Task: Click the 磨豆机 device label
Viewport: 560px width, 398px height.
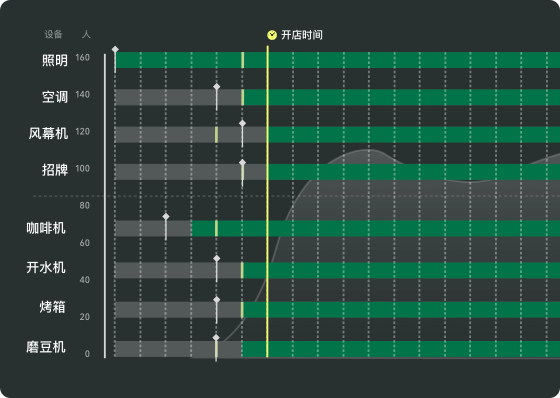Action: pyautogui.click(x=46, y=347)
